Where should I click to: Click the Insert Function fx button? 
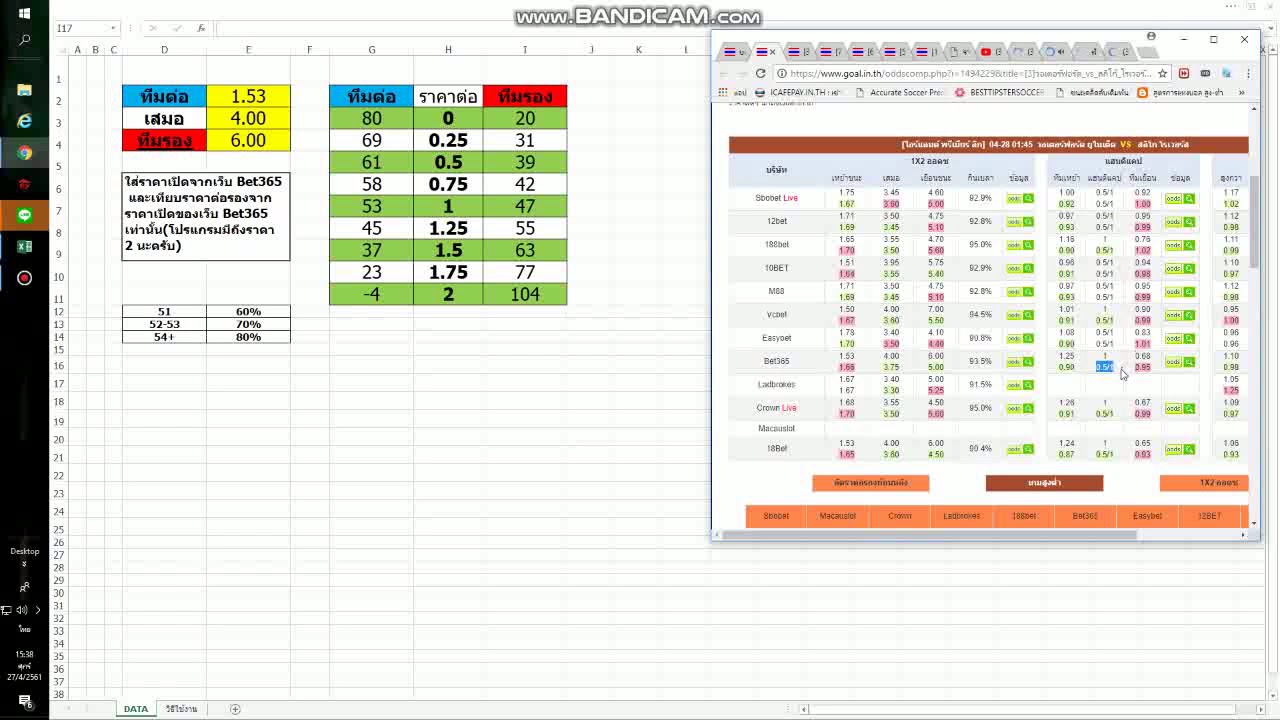pyautogui.click(x=201, y=28)
